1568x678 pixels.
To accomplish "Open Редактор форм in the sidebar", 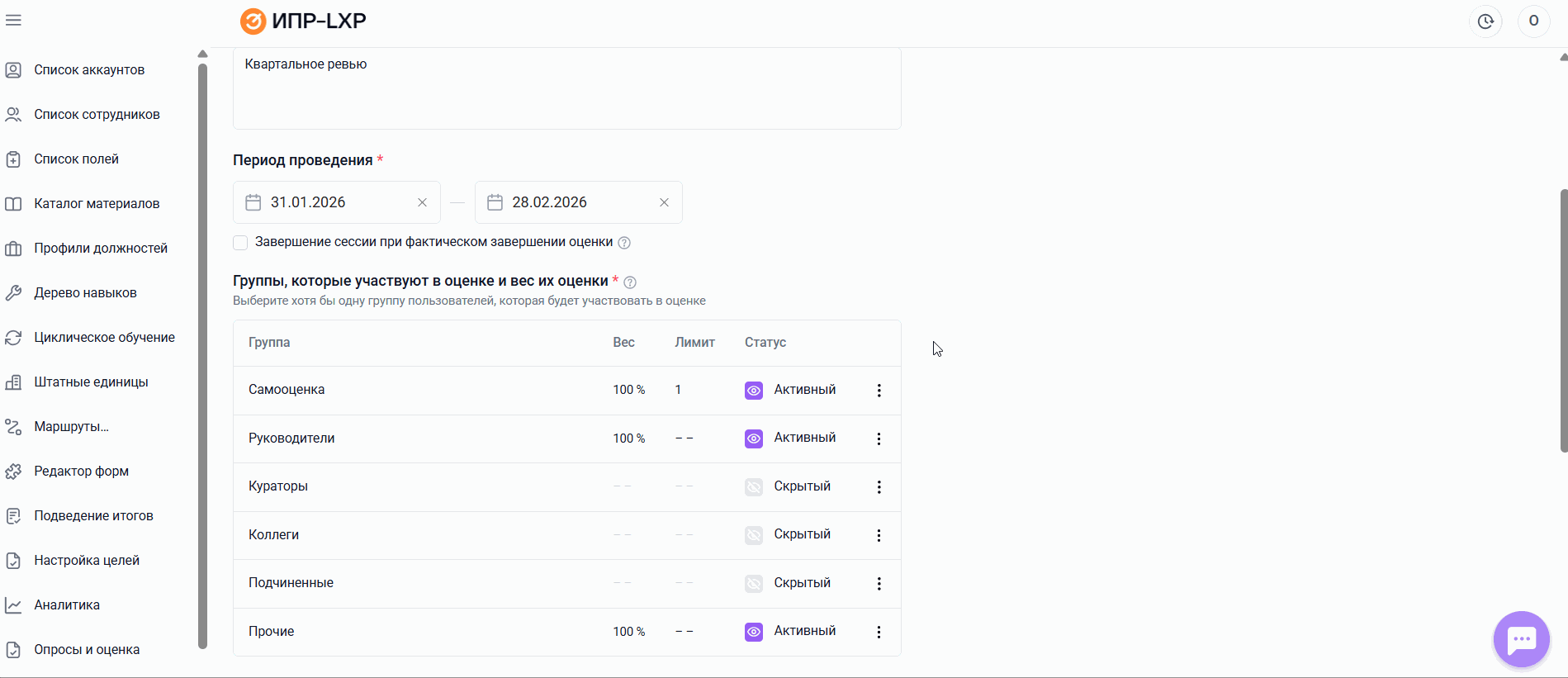I will (x=81, y=472).
